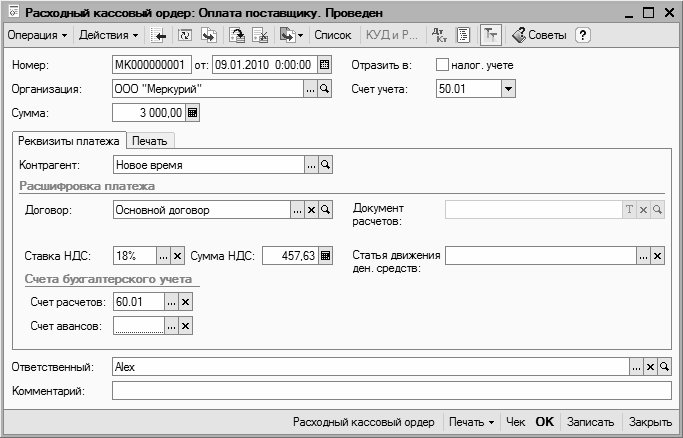Click magnifier icon next to Организация
Viewport: 683px width, 438px height.
tap(324, 89)
